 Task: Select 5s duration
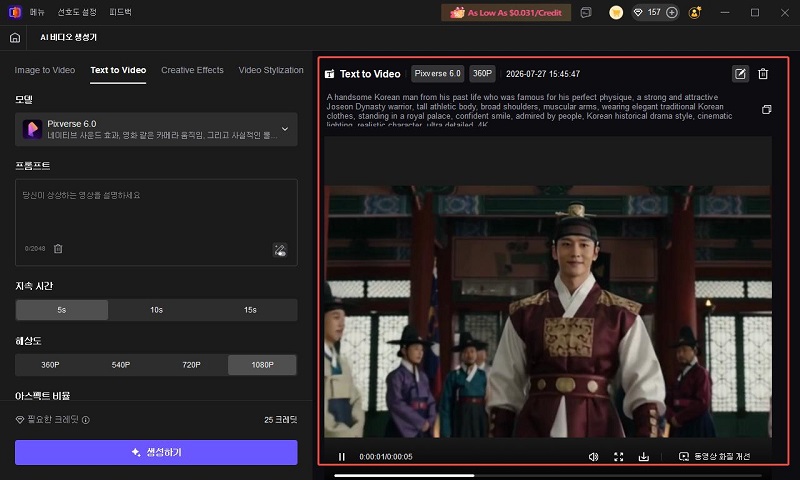click(x=62, y=310)
